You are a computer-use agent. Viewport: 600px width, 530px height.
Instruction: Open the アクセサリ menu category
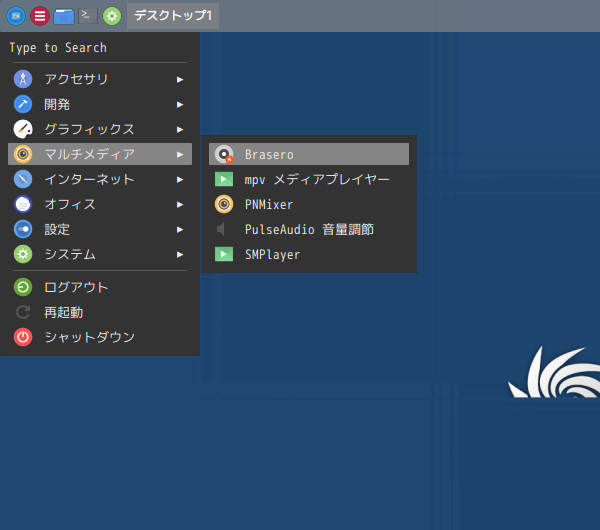(99, 79)
